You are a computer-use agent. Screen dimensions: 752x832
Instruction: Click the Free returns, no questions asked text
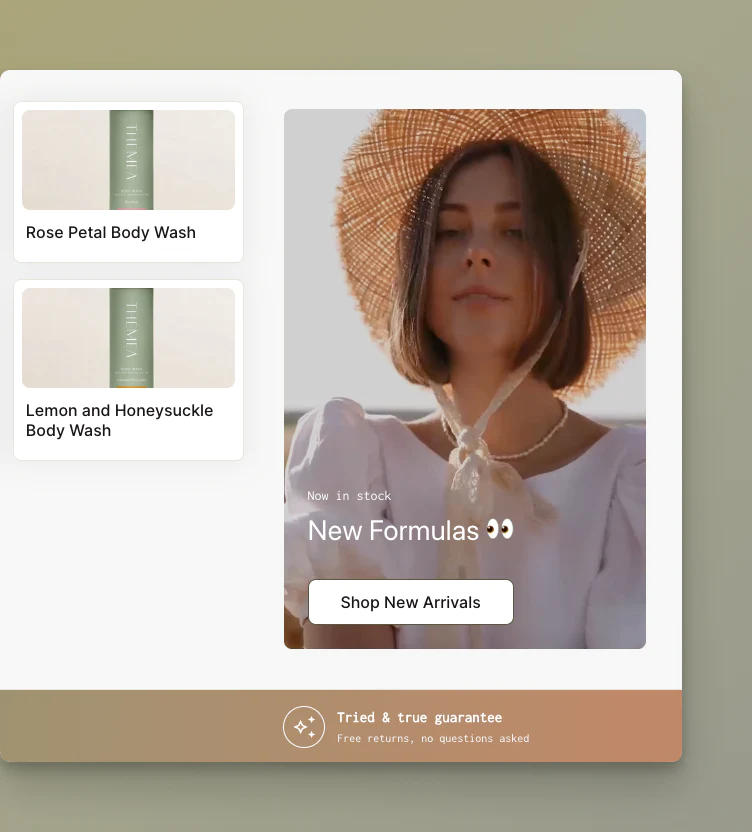tap(432, 739)
